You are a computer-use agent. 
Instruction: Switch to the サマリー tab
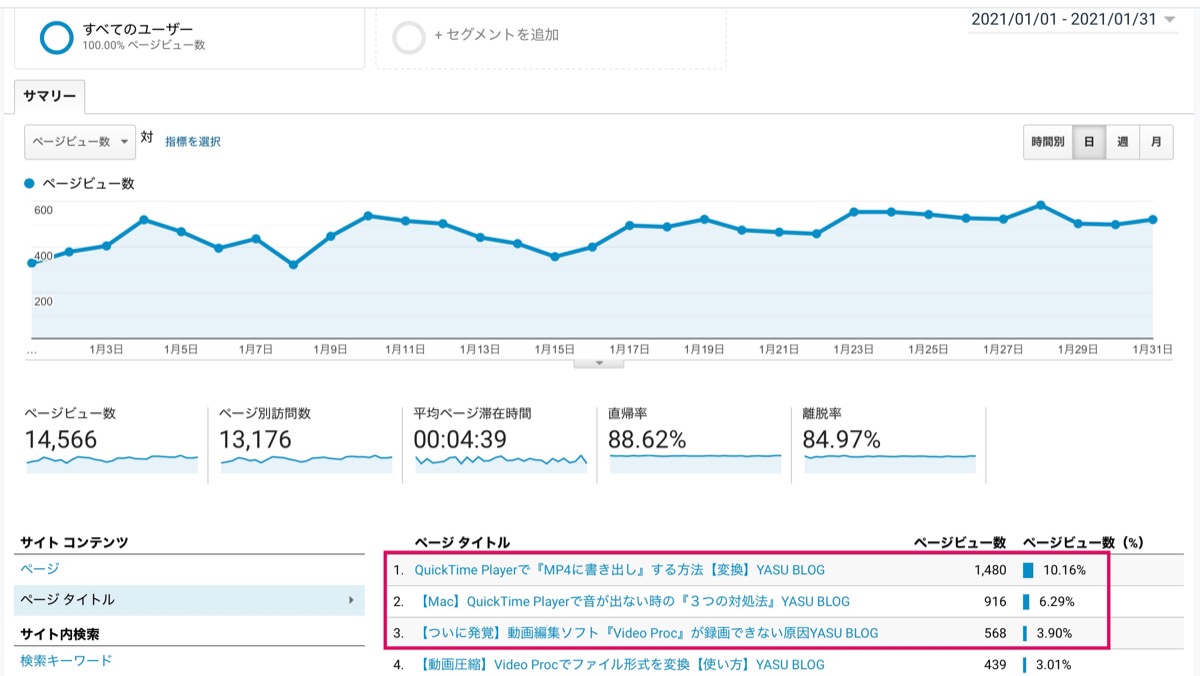pyautogui.click(x=50, y=96)
